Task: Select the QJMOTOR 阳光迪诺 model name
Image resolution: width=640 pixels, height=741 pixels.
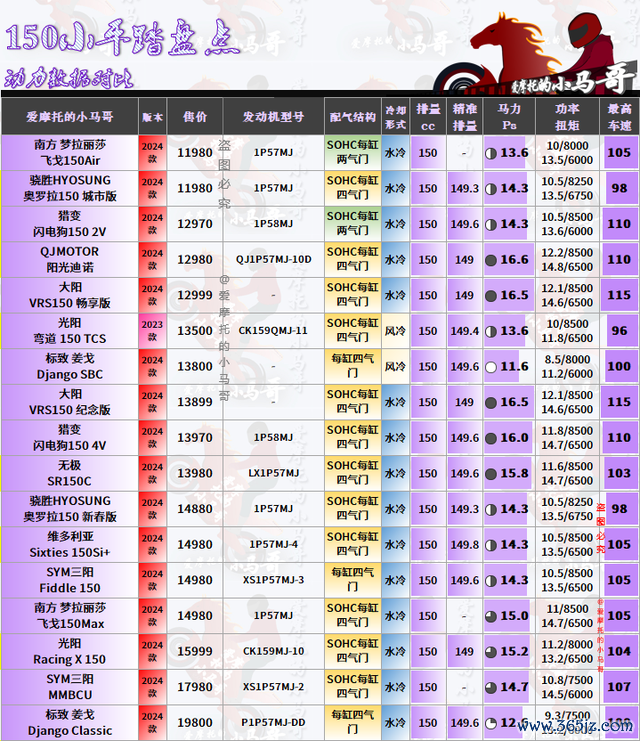Action: [x=70, y=259]
